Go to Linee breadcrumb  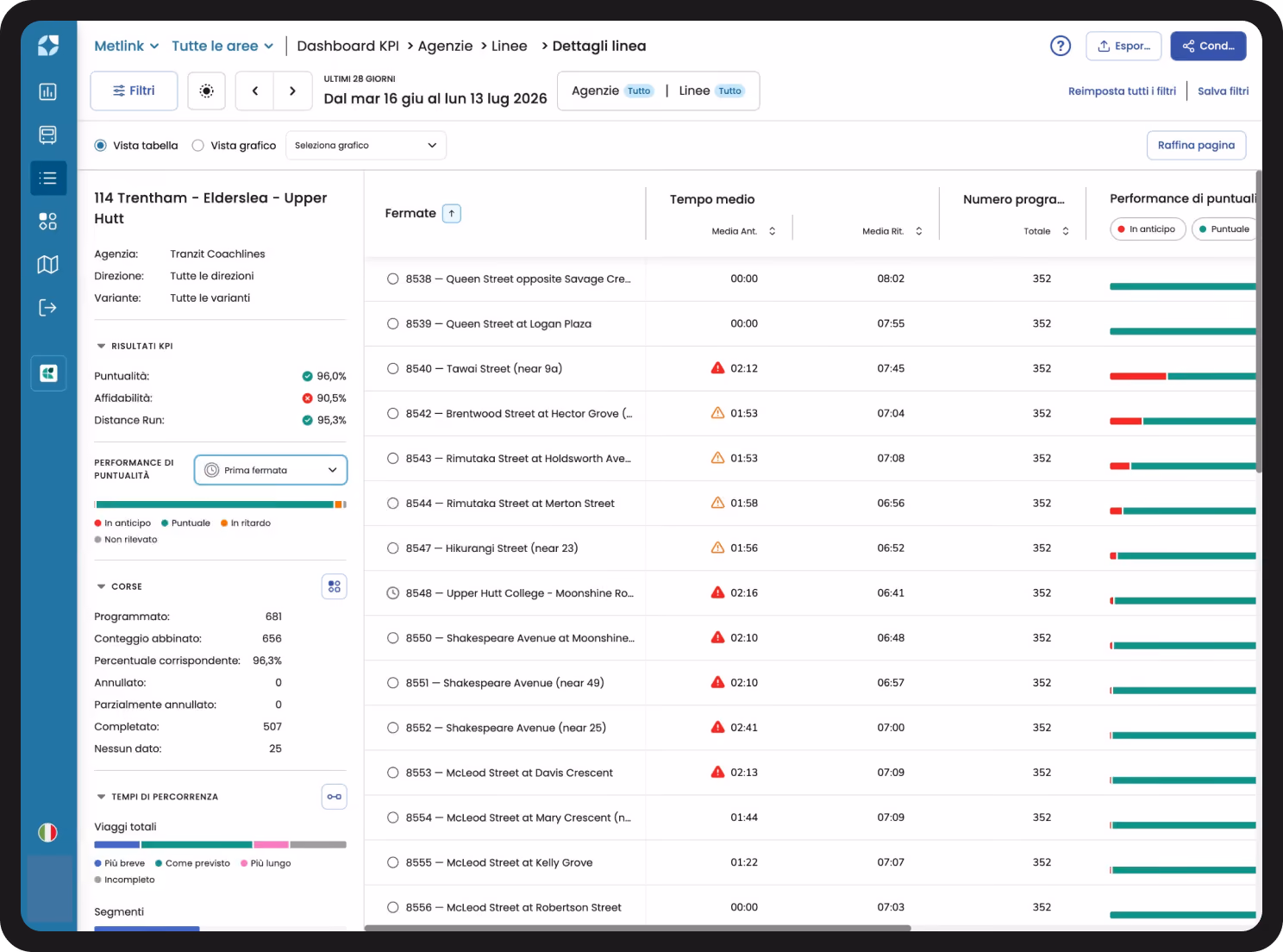(510, 46)
